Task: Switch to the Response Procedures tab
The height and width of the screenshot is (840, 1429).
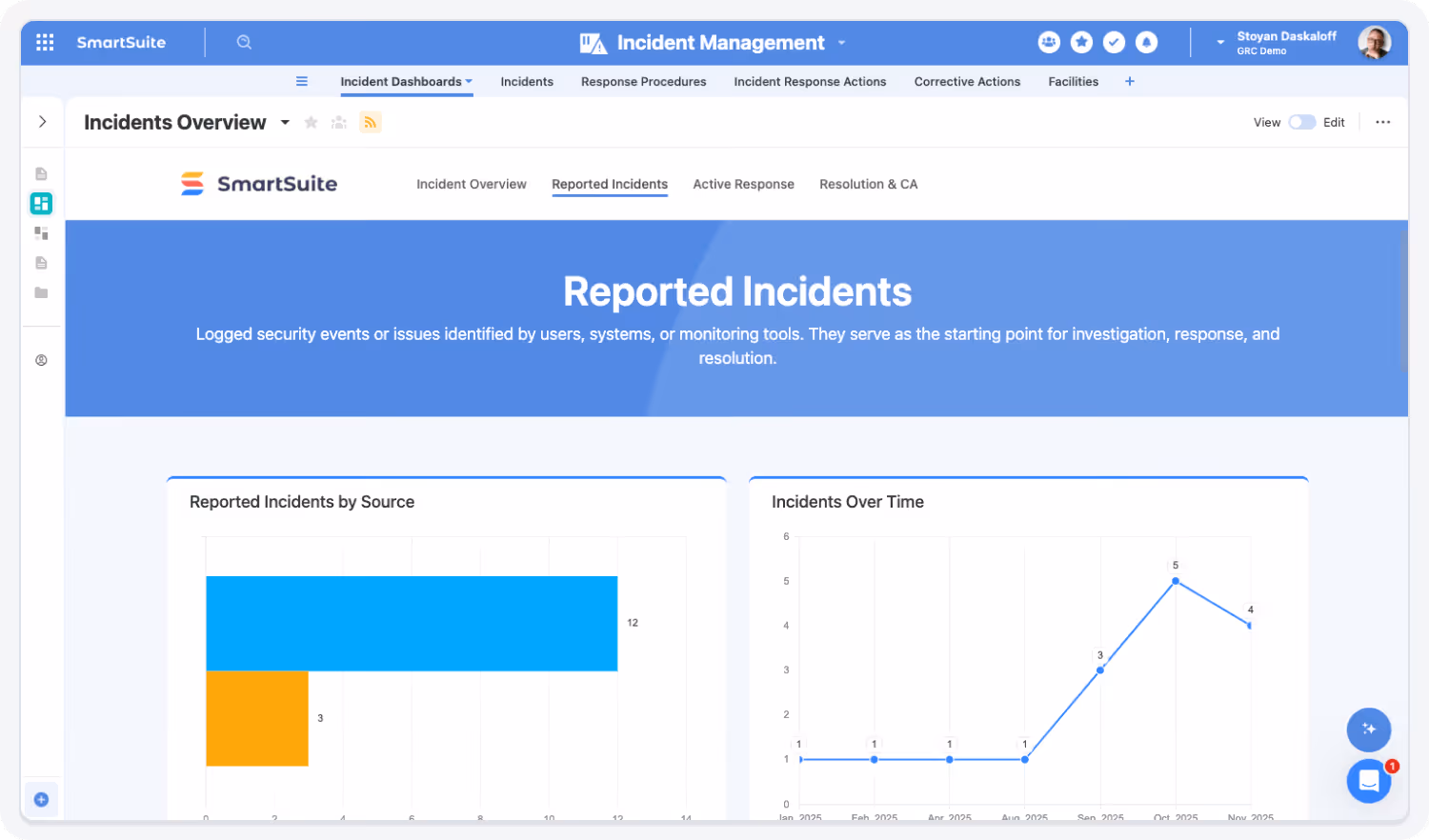Action: point(644,82)
